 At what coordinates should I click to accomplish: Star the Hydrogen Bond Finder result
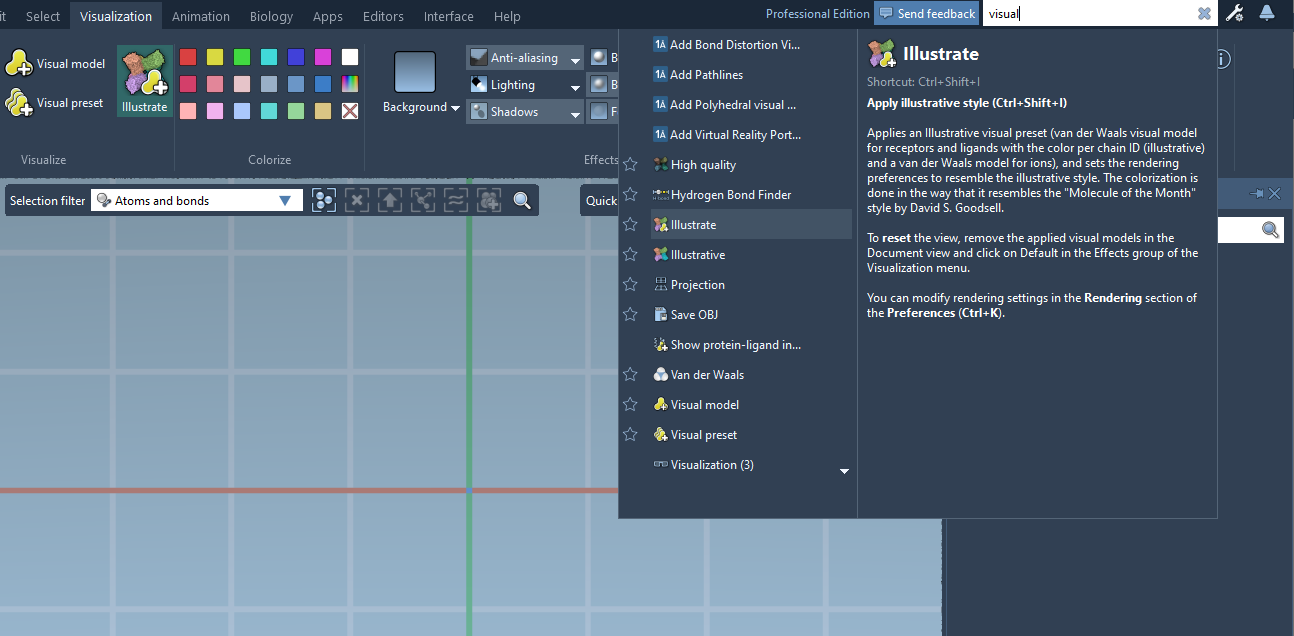pyautogui.click(x=630, y=195)
